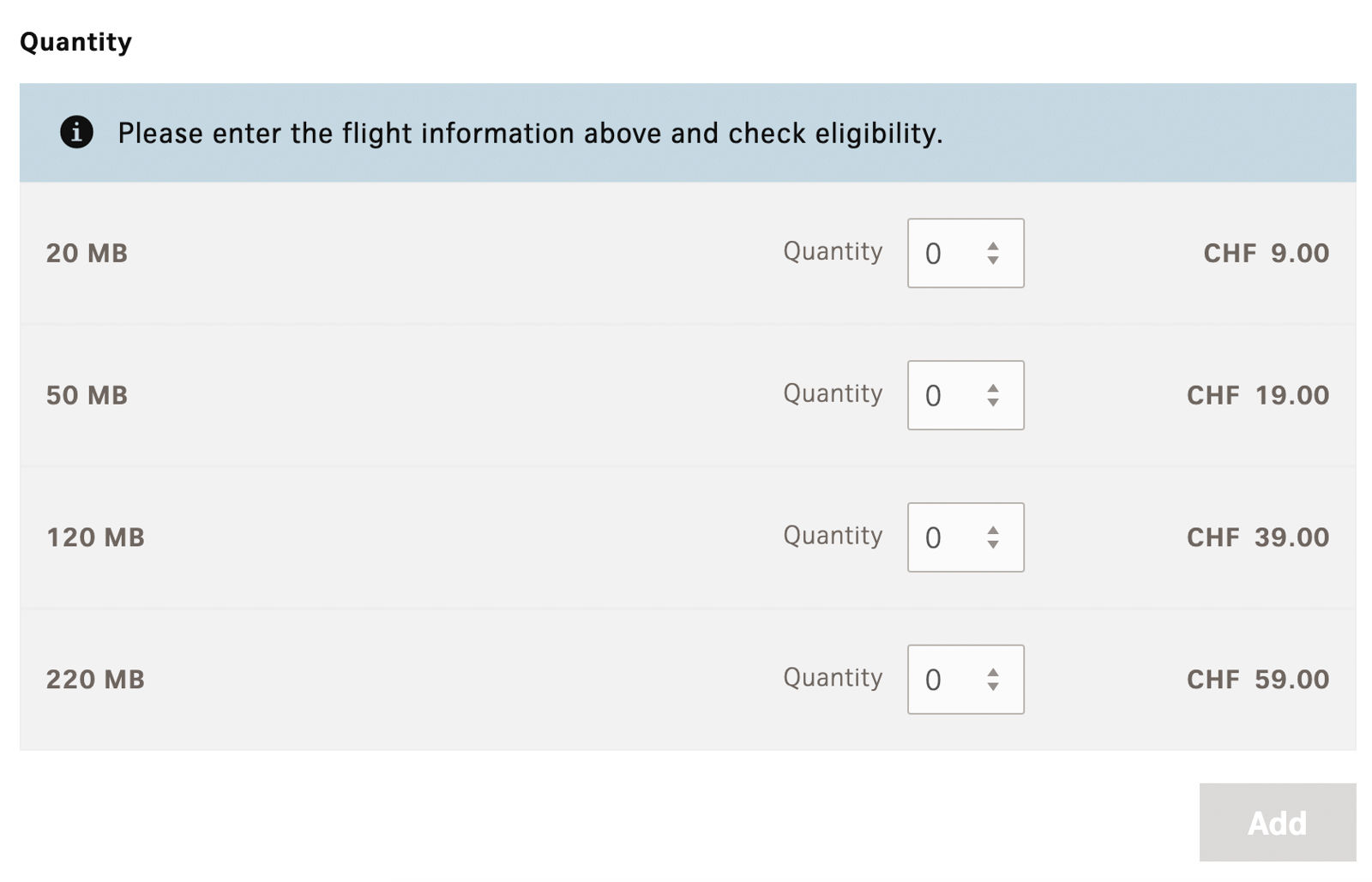The height and width of the screenshot is (882, 1372).
Task: Click the 220 MB package label
Action: 95,680
